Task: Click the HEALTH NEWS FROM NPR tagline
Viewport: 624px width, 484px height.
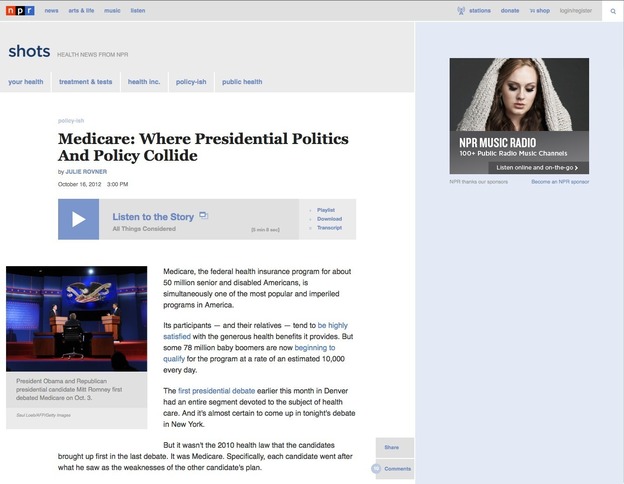Action: tap(92, 55)
